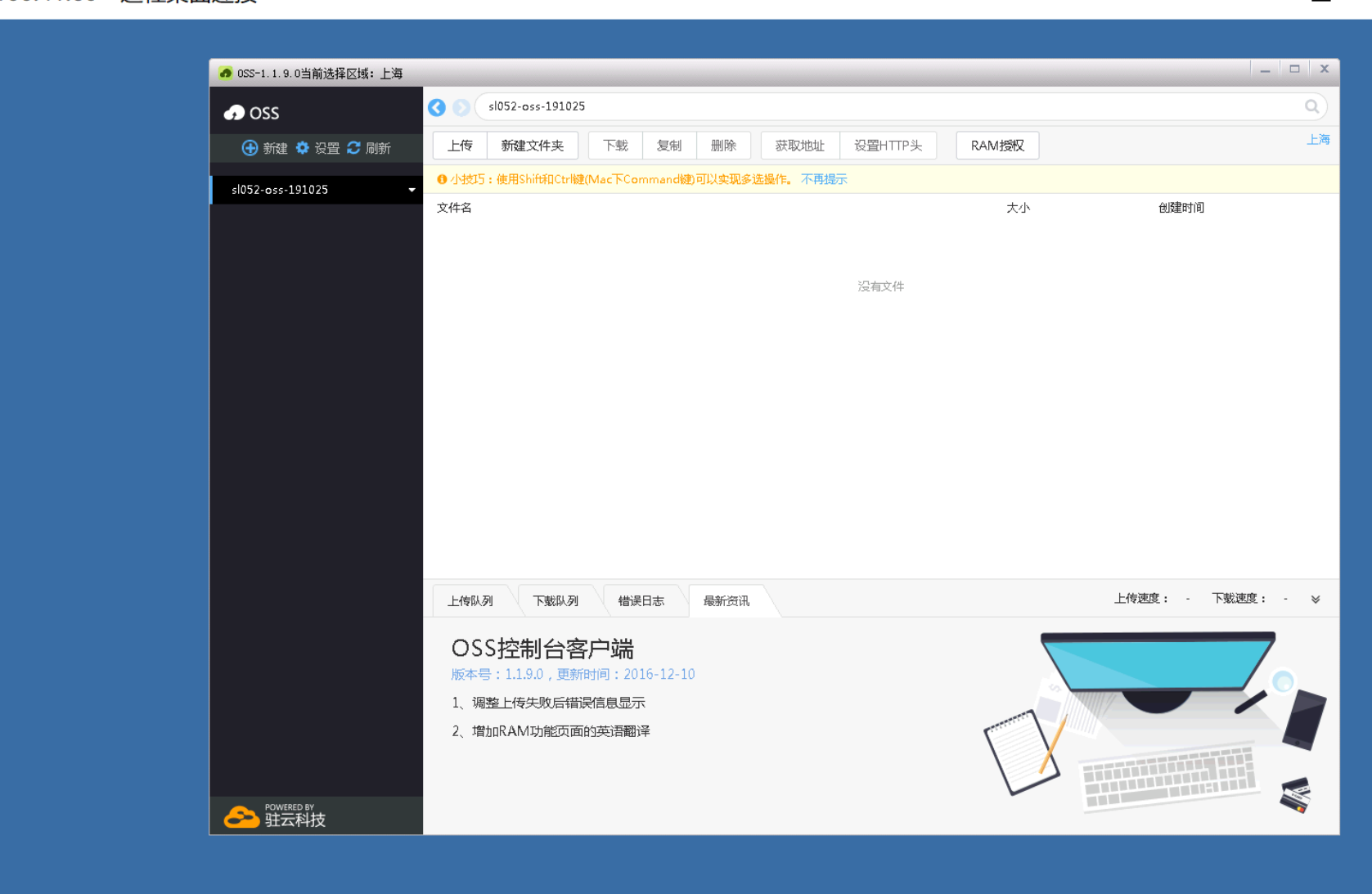The width and height of the screenshot is (1372, 894).
Task: Switch to the 上传队列 tab
Action: 470,601
